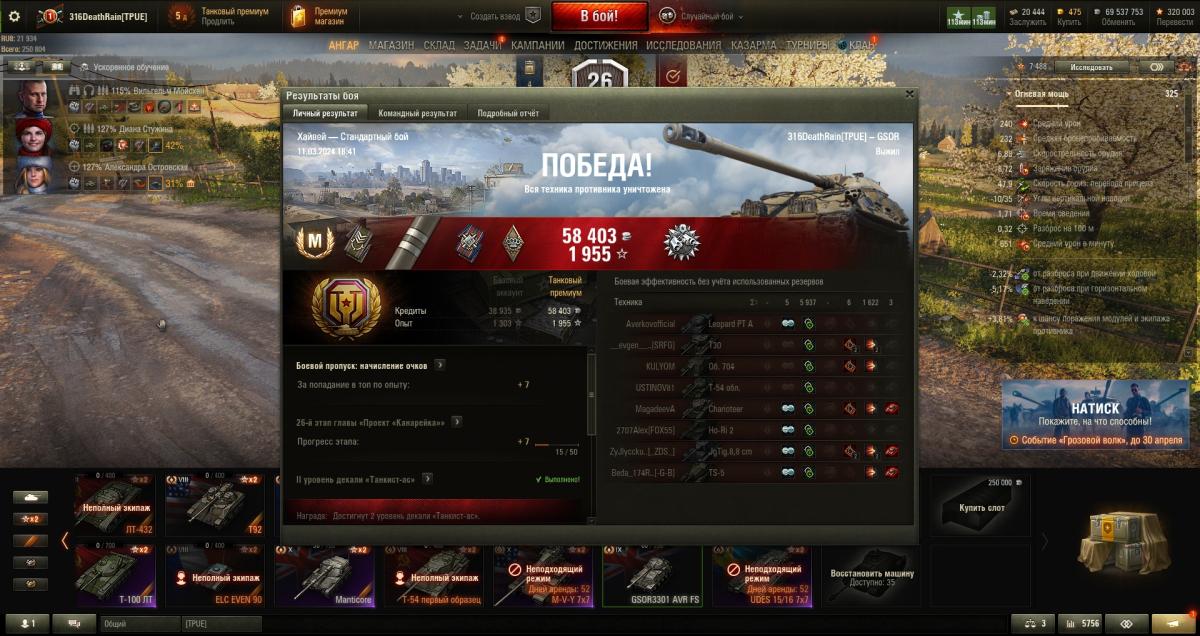The width and height of the screenshot is (1200, 636).
Task: Open the settings gear menu
Action: click(x=14, y=16)
